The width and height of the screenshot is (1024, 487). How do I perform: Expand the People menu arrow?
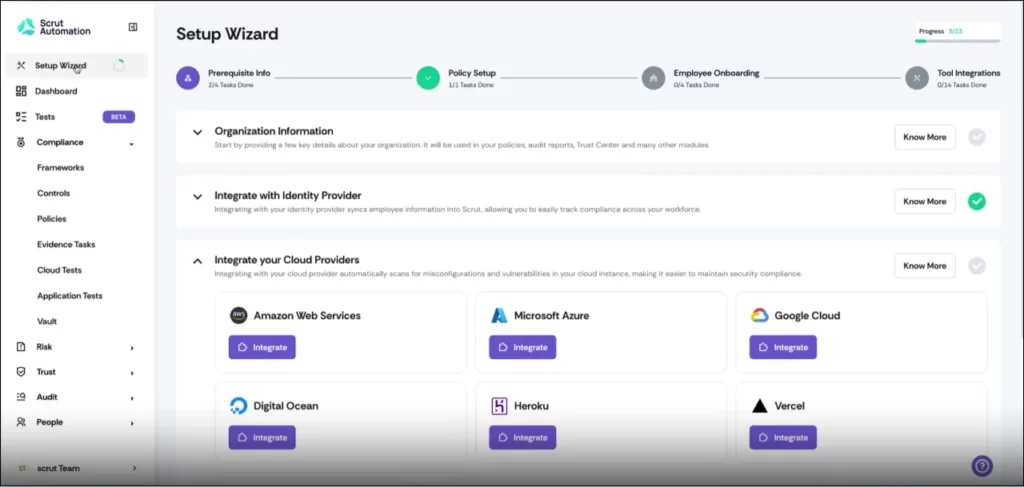pyautogui.click(x=131, y=423)
